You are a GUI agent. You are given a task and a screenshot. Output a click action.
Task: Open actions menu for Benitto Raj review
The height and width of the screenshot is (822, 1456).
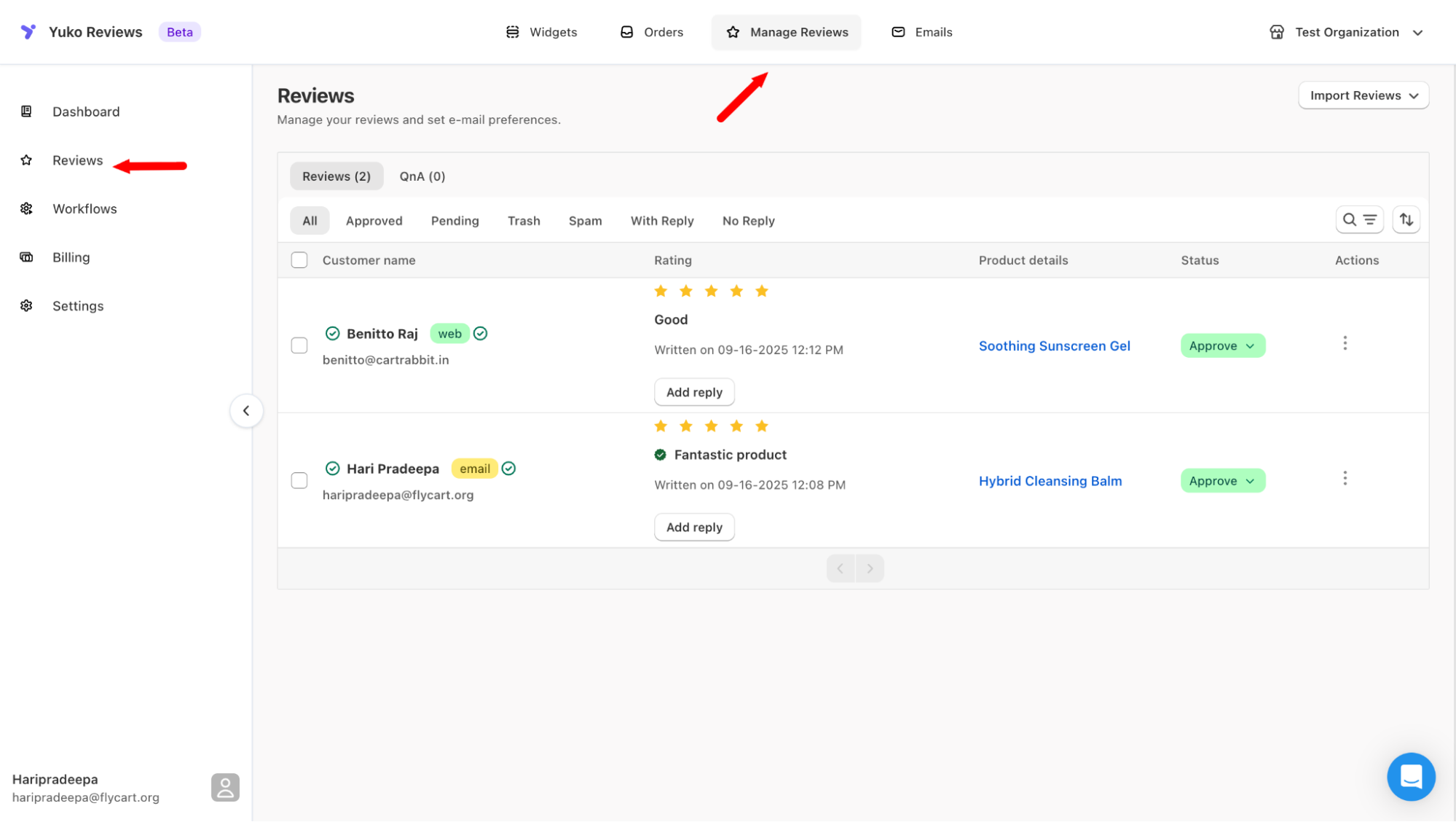pos(1345,343)
